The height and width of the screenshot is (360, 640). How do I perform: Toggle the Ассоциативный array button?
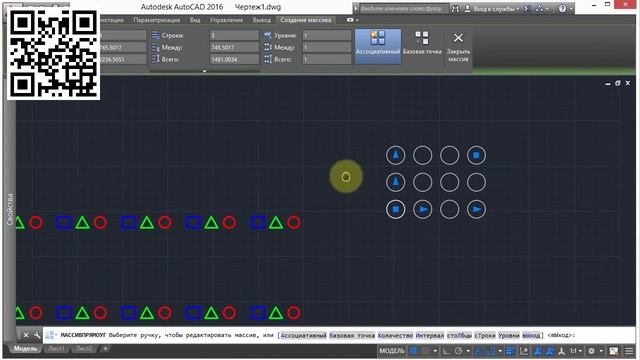coord(378,46)
